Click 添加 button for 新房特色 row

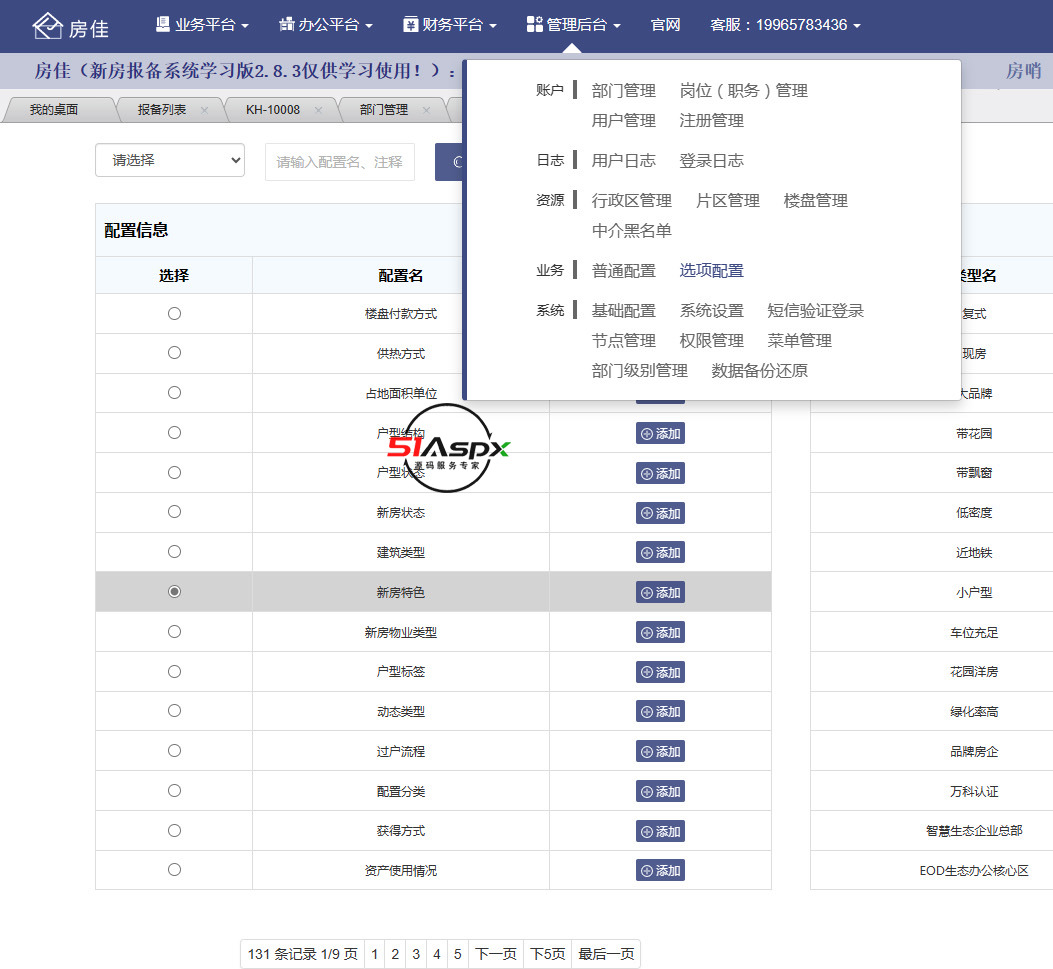tap(660, 592)
